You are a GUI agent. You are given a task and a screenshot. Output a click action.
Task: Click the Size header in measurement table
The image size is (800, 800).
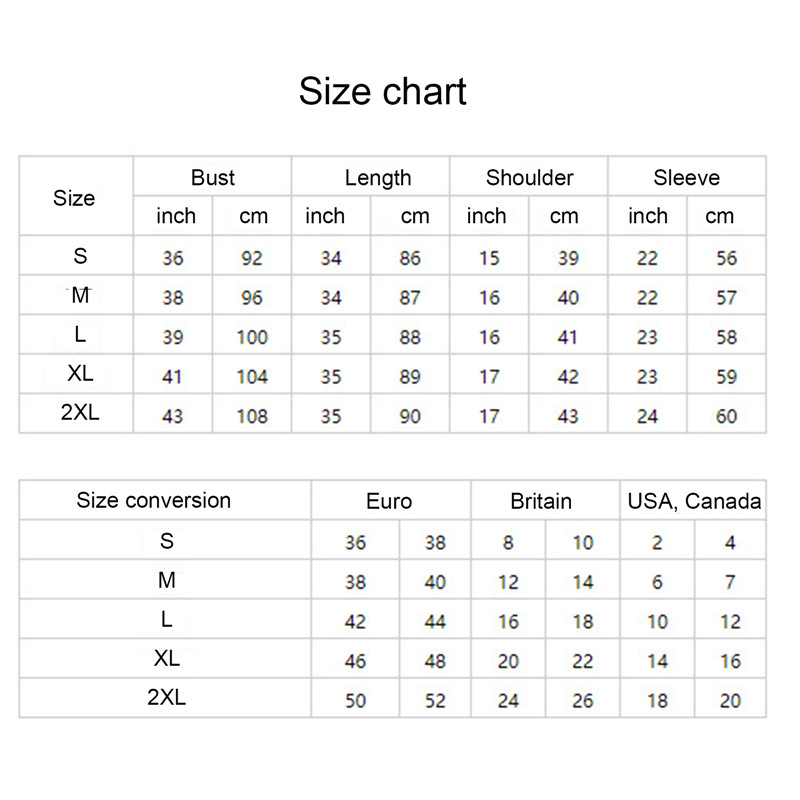pyautogui.click(x=74, y=198)
